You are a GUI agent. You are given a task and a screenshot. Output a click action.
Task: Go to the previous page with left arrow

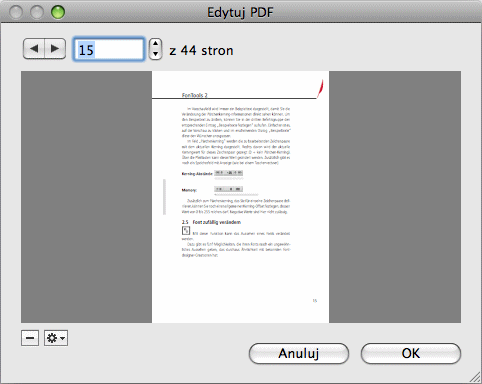(34, 49)
